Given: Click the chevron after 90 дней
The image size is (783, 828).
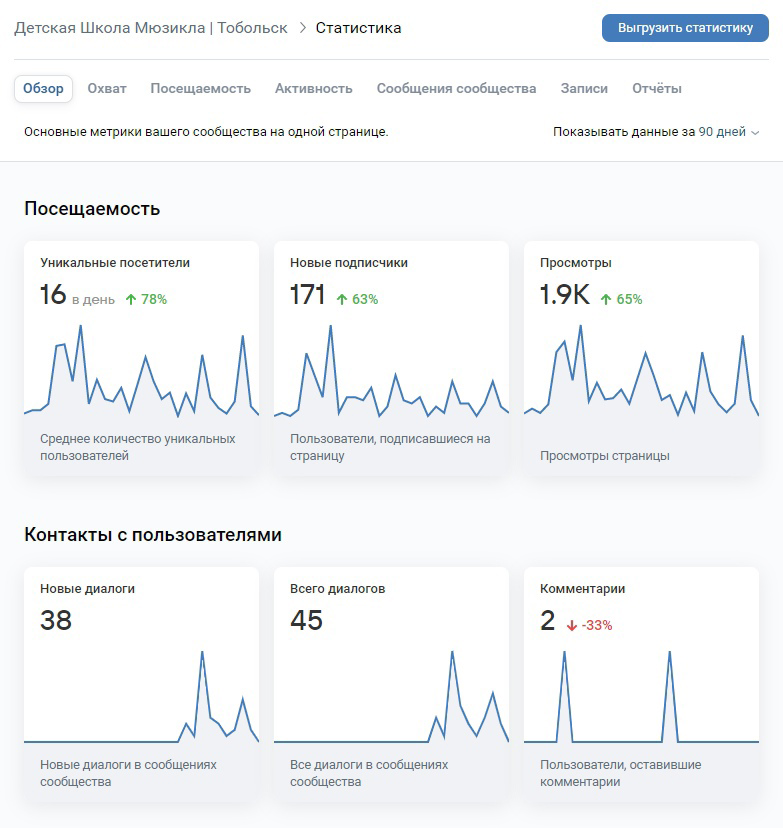Looking at the screenshot, I should [755, 133].
